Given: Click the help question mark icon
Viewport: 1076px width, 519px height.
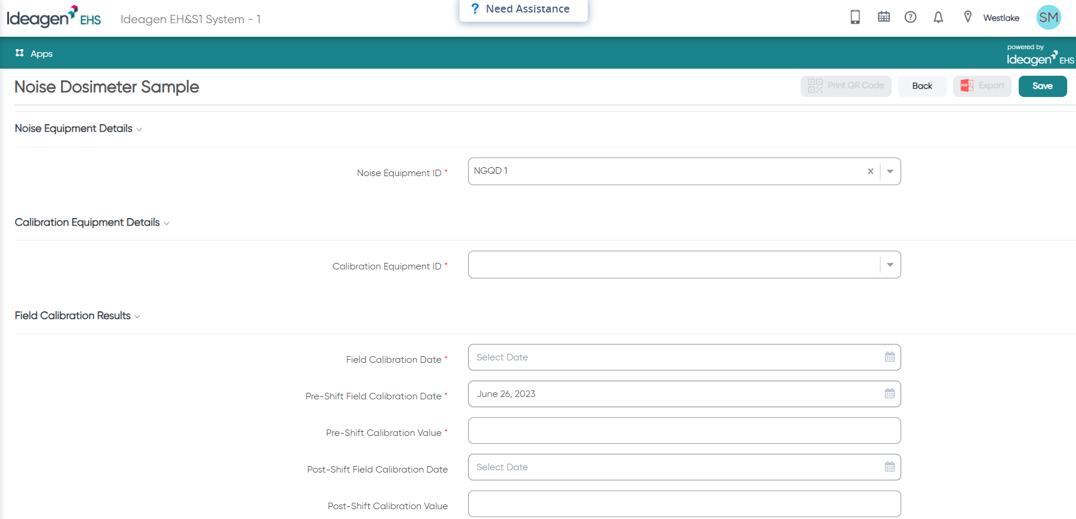Looking at the screenshot, I should [x=911, y=17].
